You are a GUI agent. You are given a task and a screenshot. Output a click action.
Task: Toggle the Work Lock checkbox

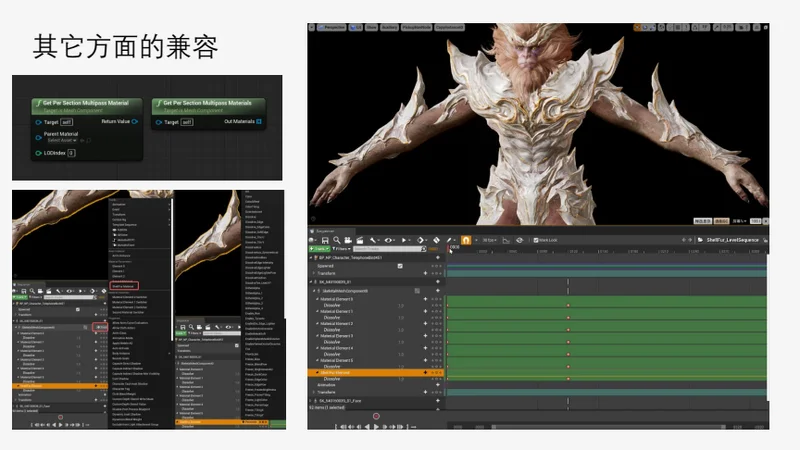tap(536, 240)
